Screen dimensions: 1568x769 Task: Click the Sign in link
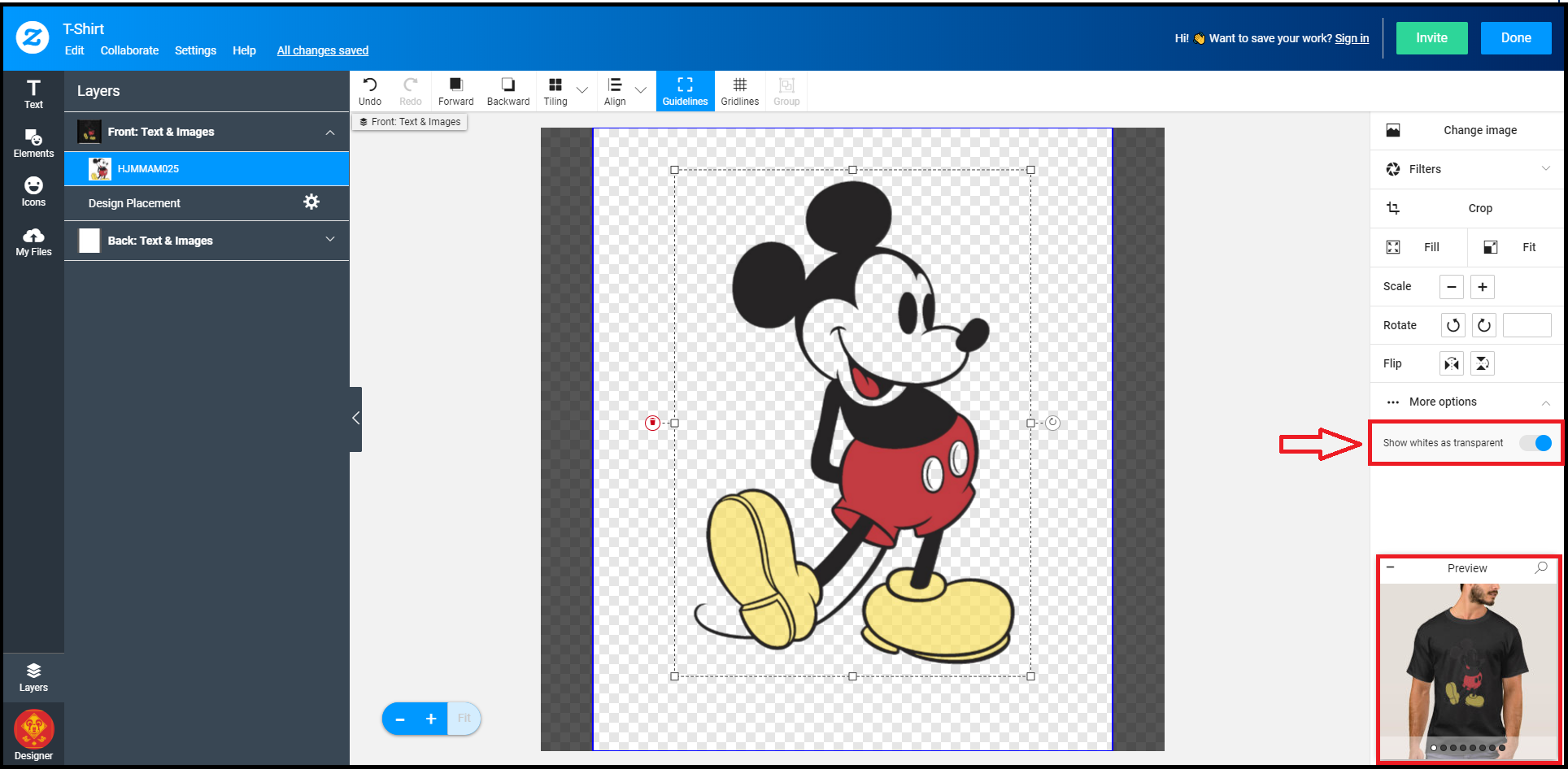(x=1351, y=38)
